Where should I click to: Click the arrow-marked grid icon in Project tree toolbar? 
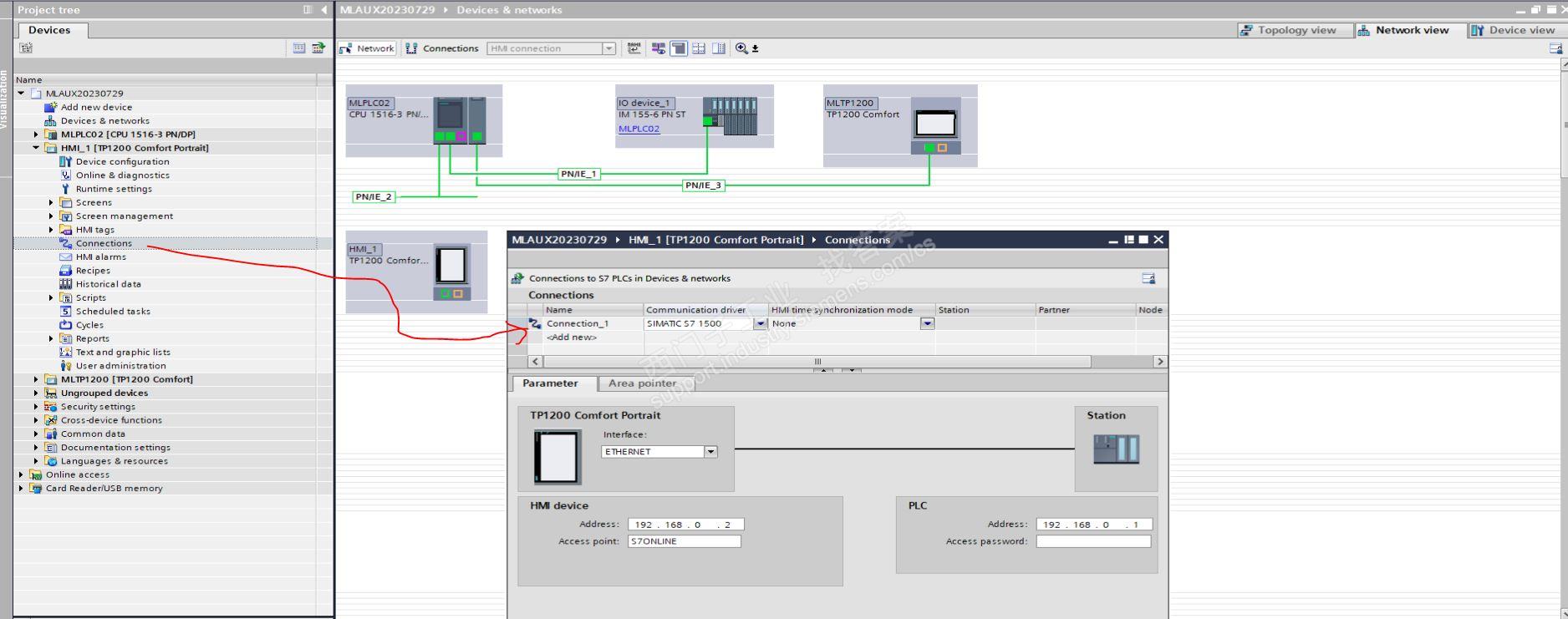pos(318,48)
